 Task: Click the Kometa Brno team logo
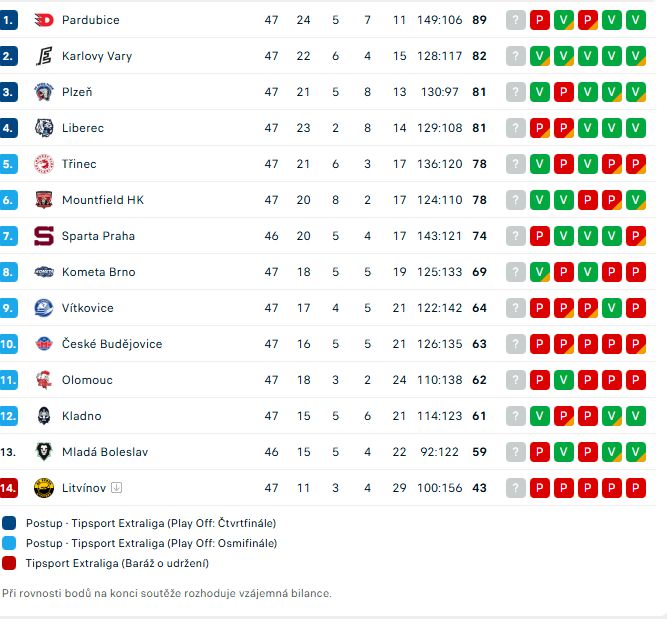pos(44,272)
